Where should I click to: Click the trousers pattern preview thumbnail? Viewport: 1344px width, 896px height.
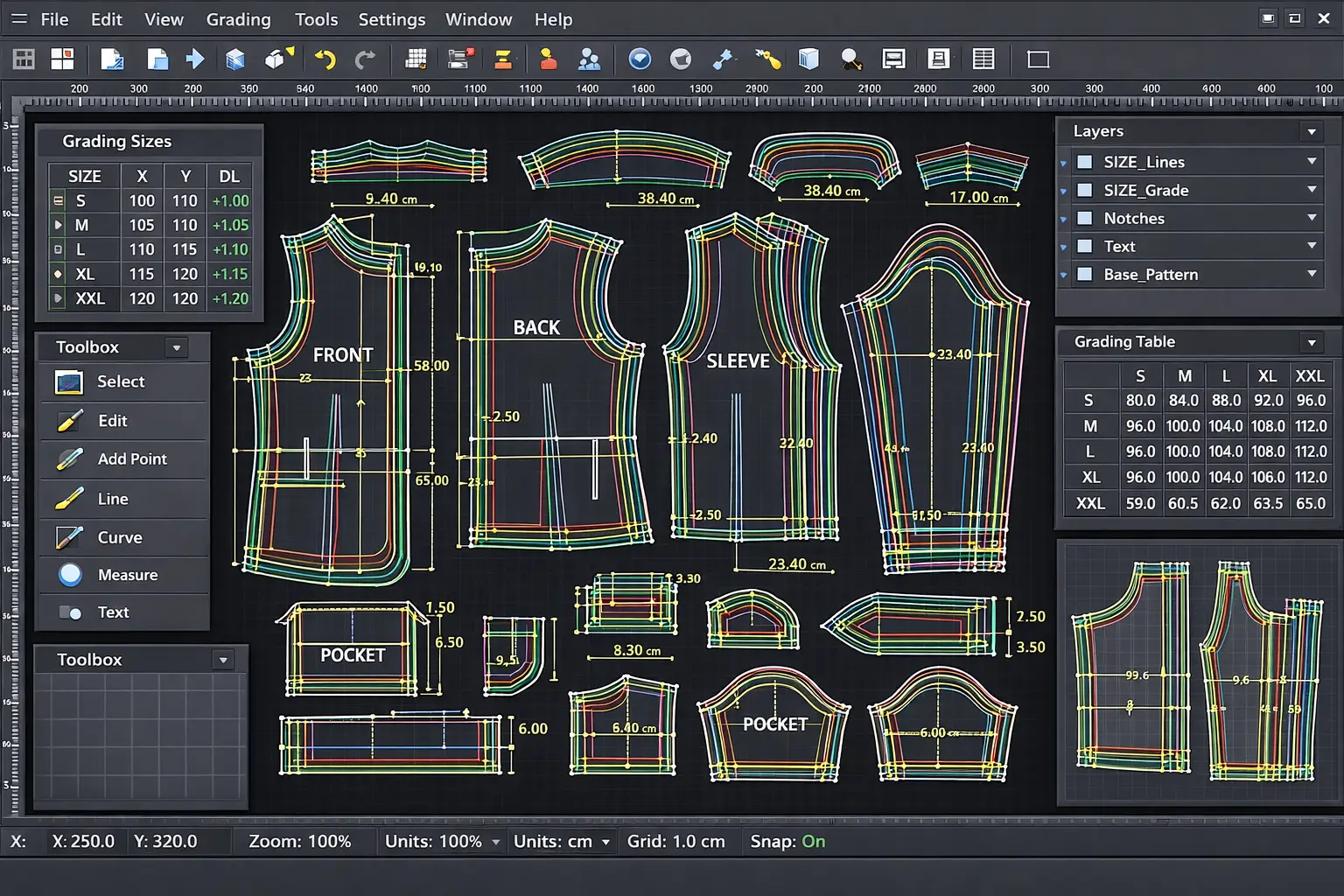tap(1198, 672)
